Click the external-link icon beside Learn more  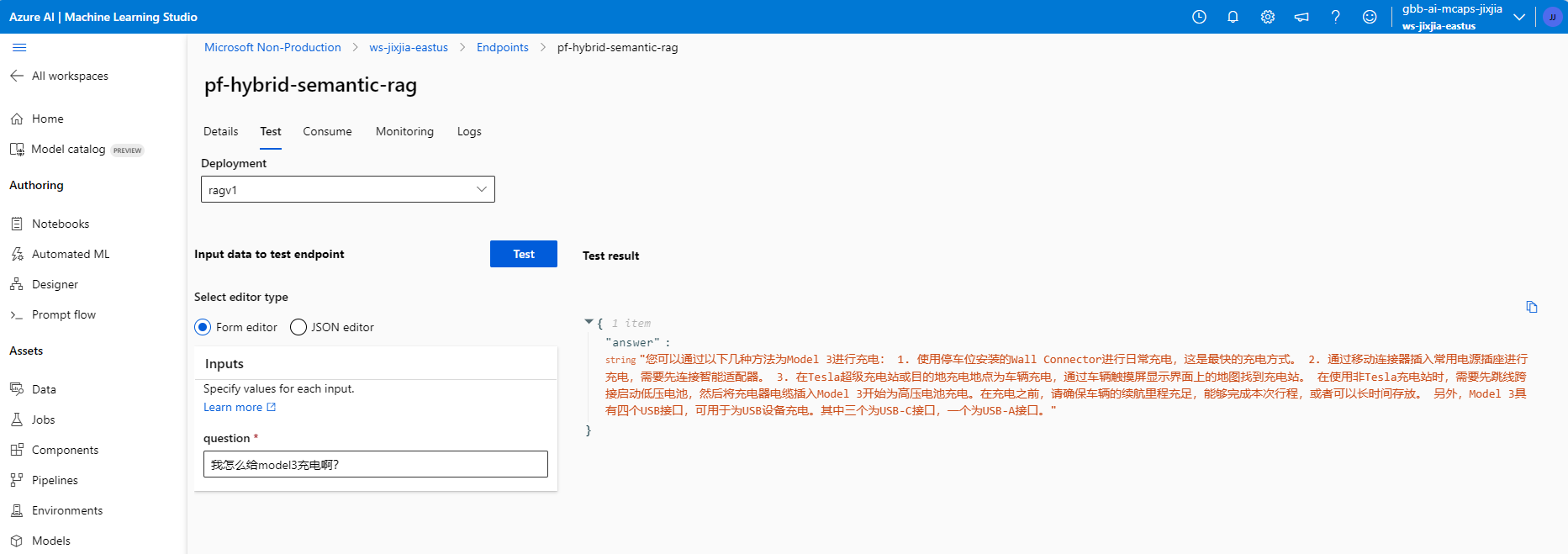[272, 407]
